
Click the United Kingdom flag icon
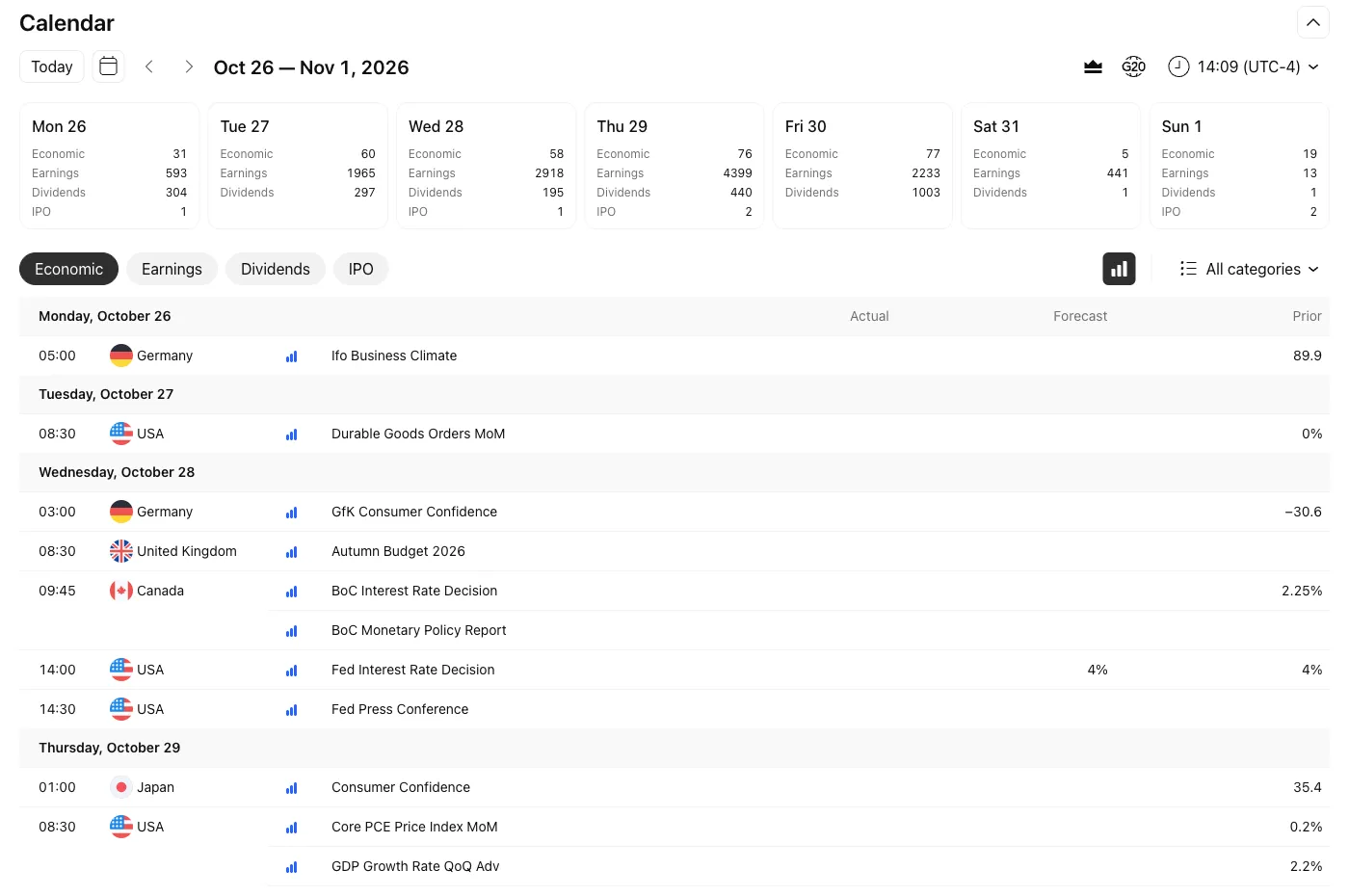pos(121,551)
